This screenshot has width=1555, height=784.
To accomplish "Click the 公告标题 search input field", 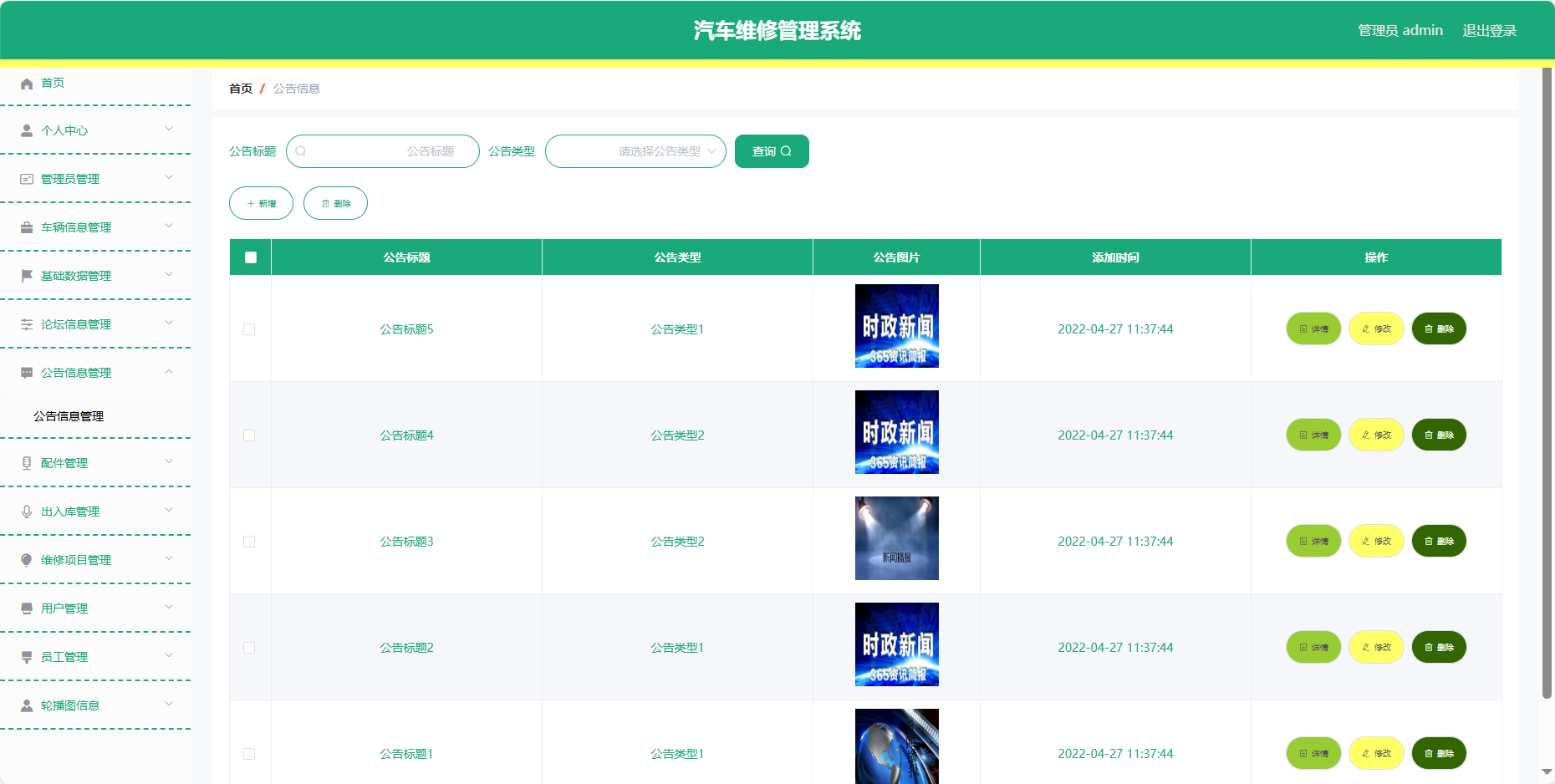I will [x=383, y=151].
